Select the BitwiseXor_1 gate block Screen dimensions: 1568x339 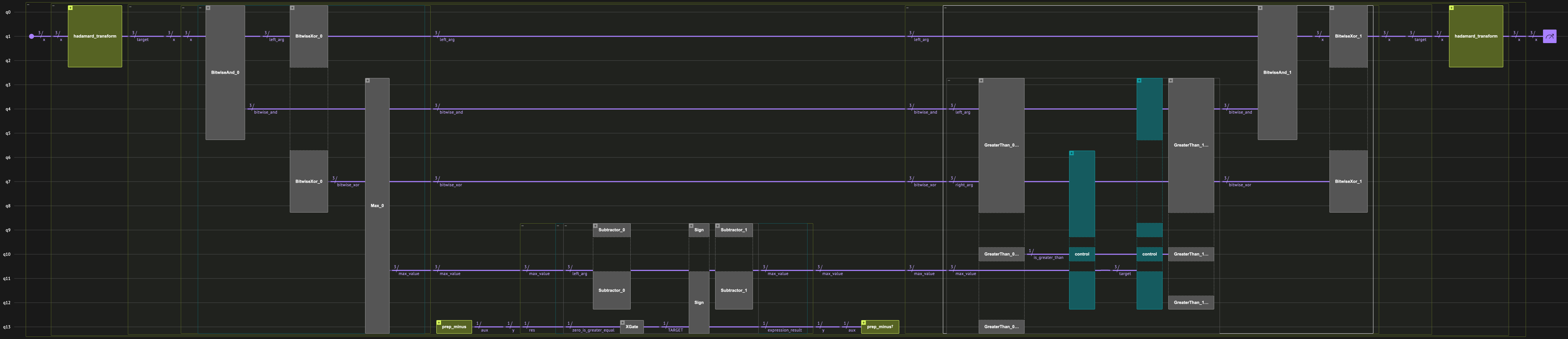point(1348,36)
